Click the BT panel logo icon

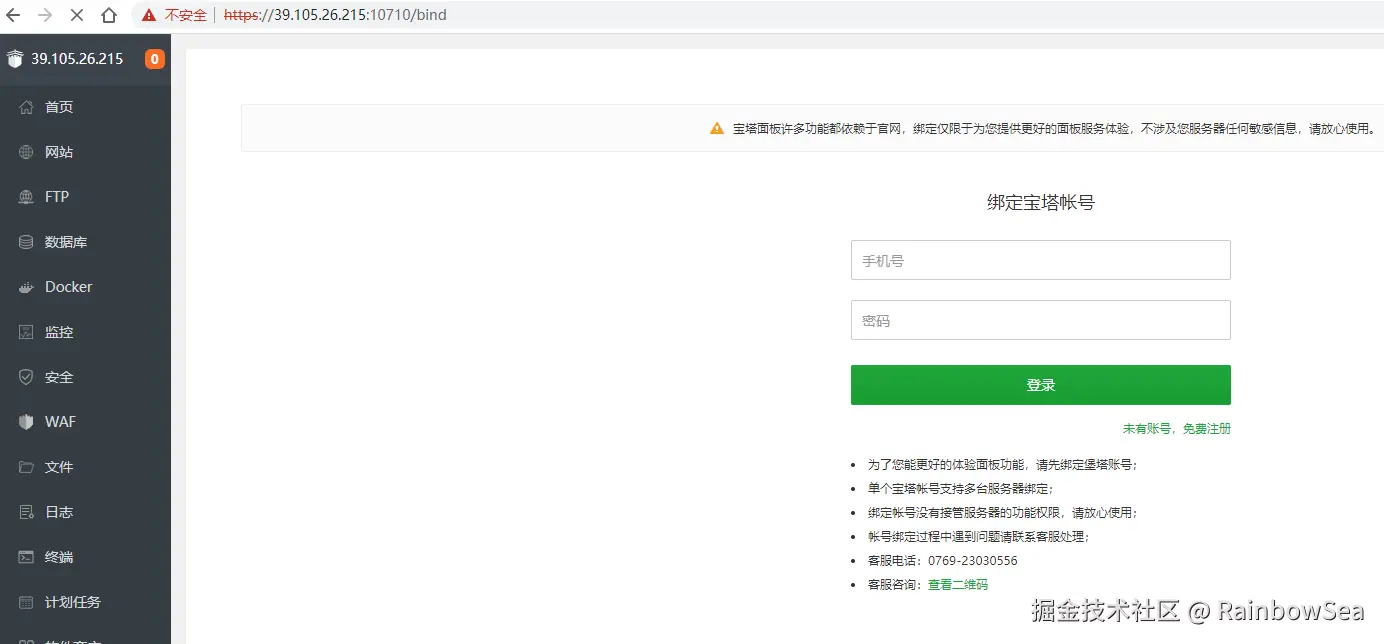[14, 59]
